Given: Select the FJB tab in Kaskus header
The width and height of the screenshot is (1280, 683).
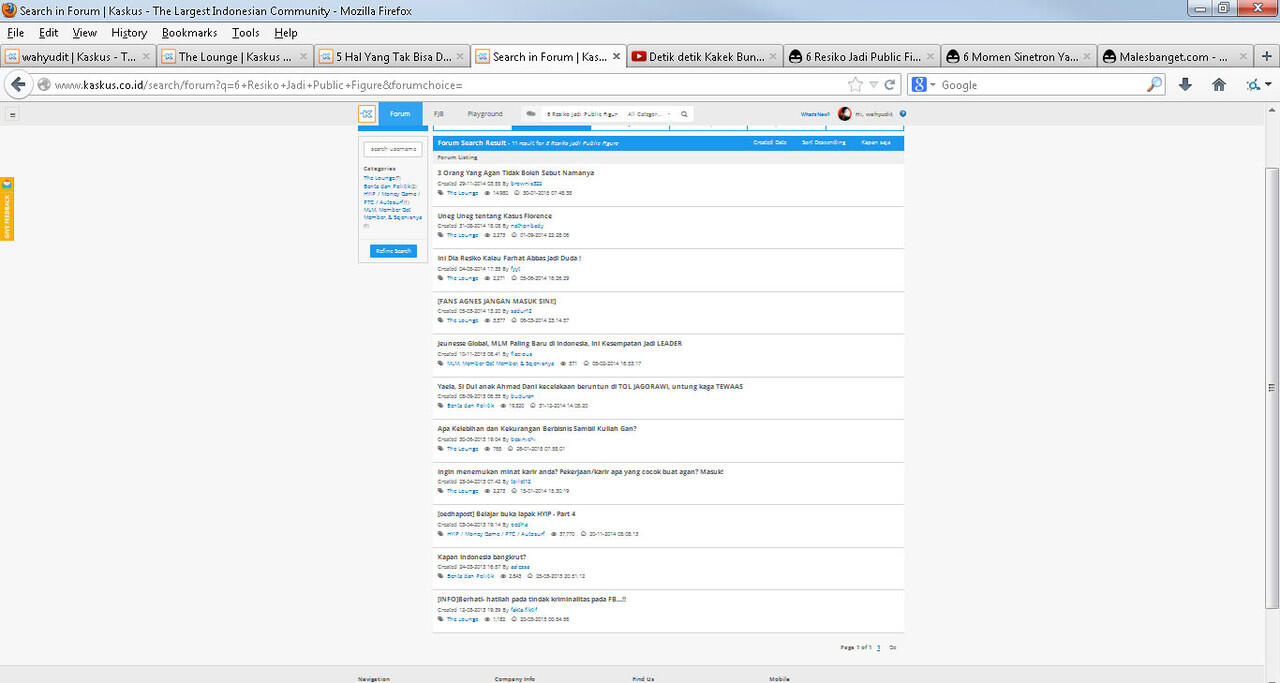Looking at the screenshot, I should (438, 114).
